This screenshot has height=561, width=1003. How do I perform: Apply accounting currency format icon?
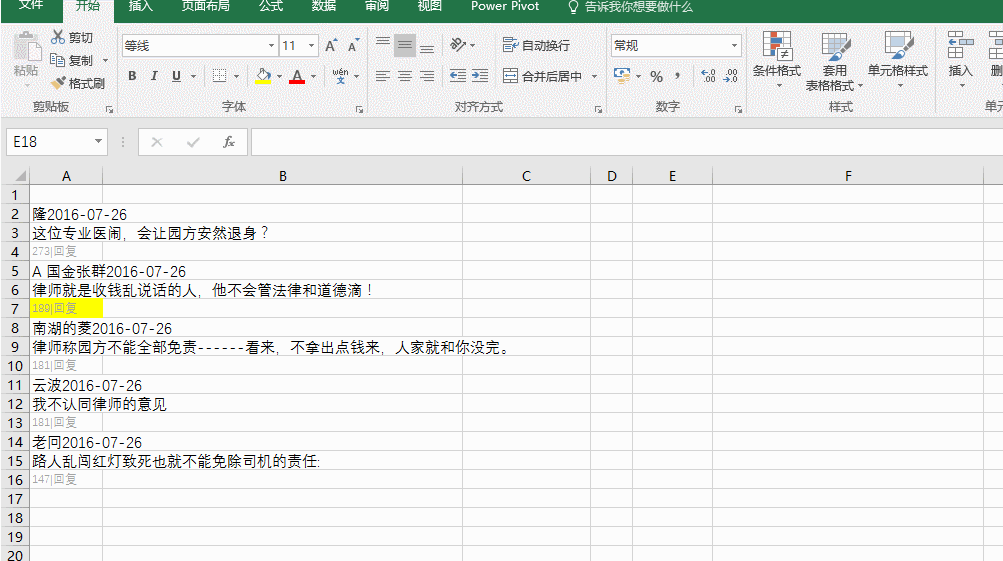pyautogui.click(x=622, y=75)
